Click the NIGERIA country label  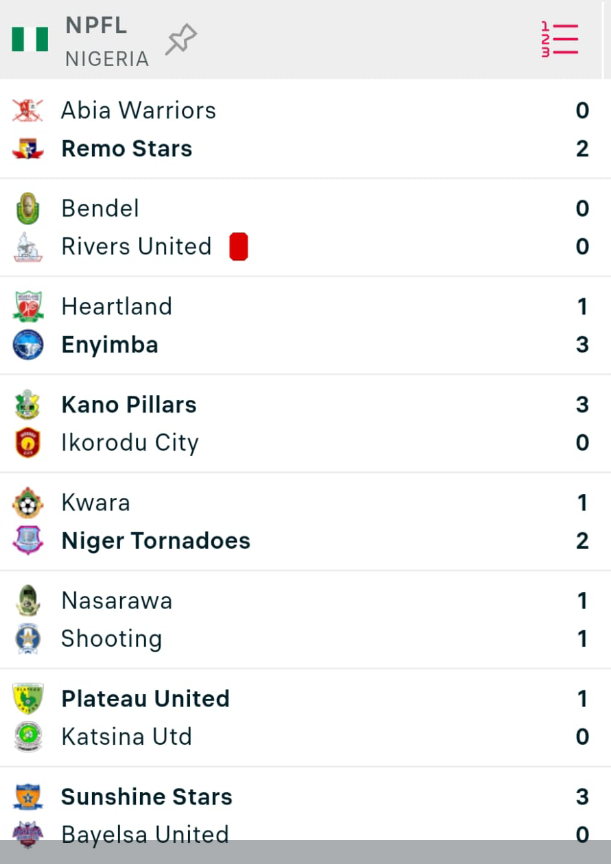tap(107, 59)
